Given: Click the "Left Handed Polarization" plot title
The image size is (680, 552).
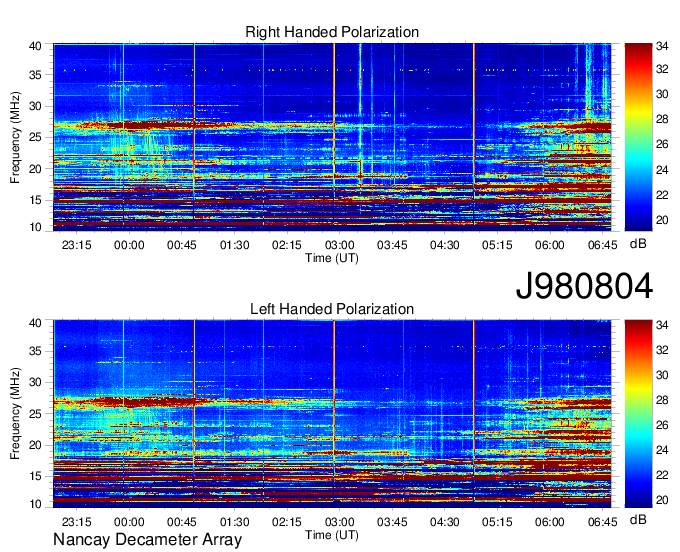Looking at the screenshot, I should coord(332,309).
